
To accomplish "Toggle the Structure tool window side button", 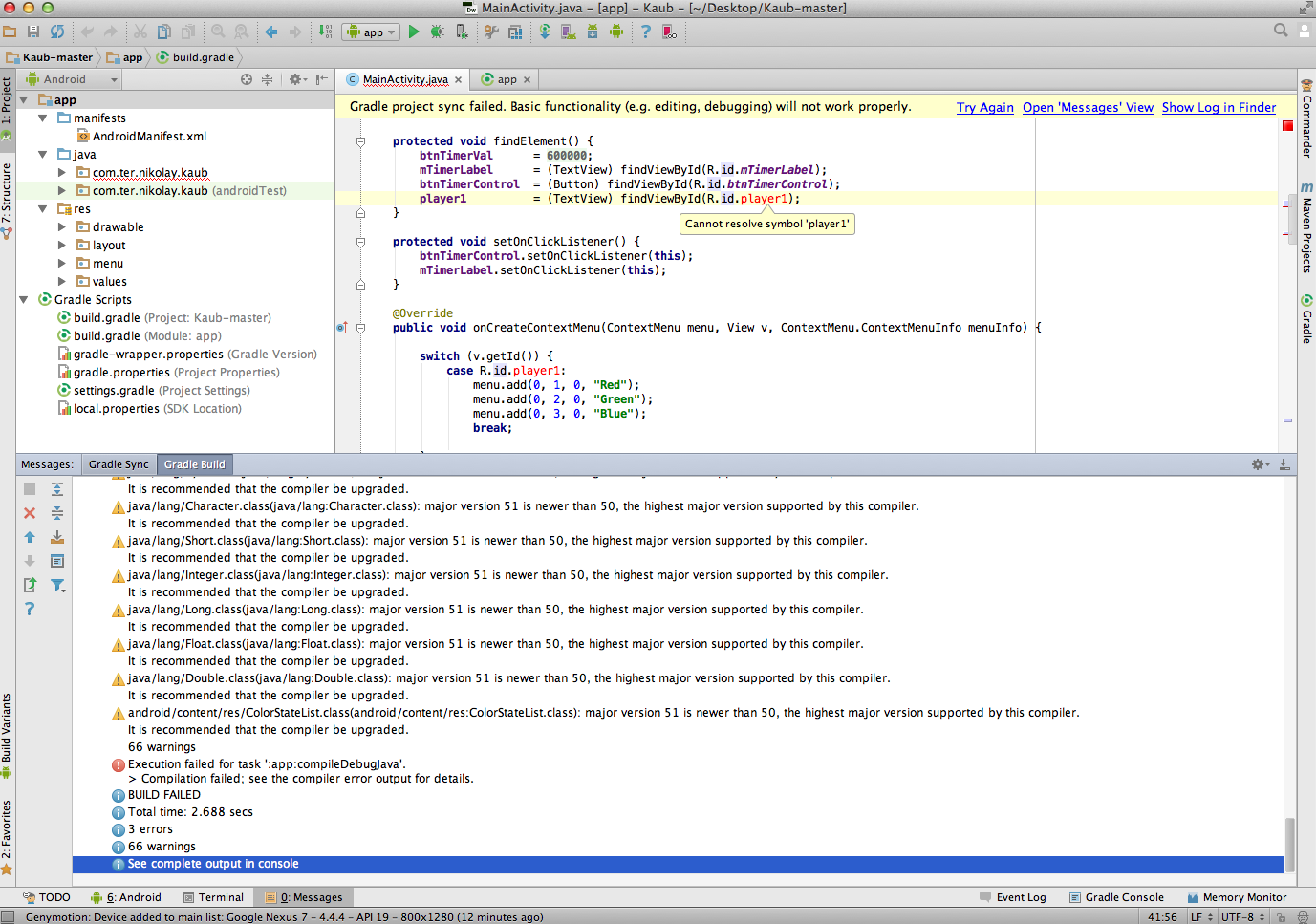I will pyautogui.click(x=7, y=200).
